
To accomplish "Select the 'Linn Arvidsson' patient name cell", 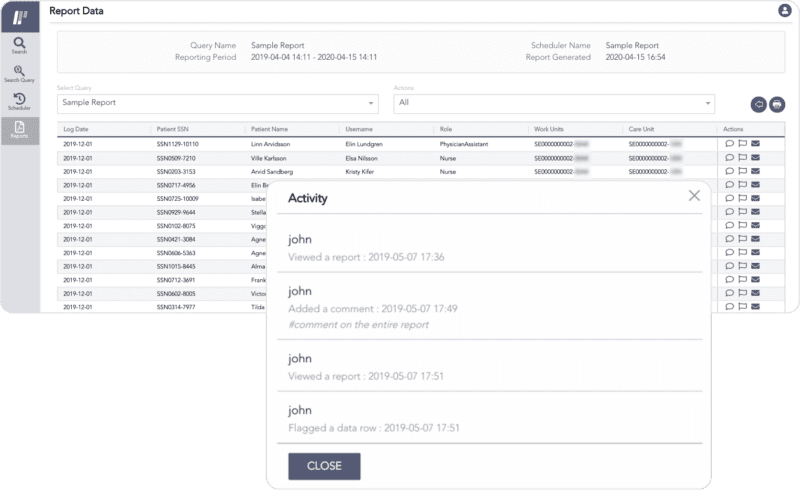I will [x=270, y=144].
